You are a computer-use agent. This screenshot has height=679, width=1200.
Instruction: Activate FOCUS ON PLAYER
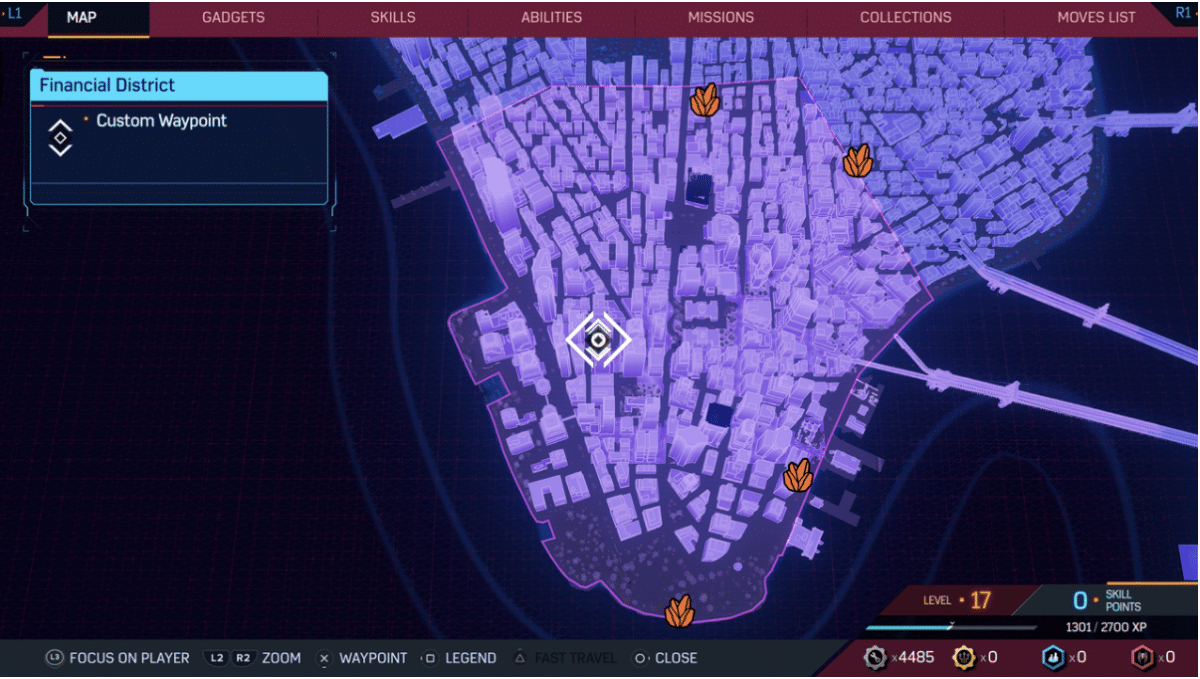point(129,658)
